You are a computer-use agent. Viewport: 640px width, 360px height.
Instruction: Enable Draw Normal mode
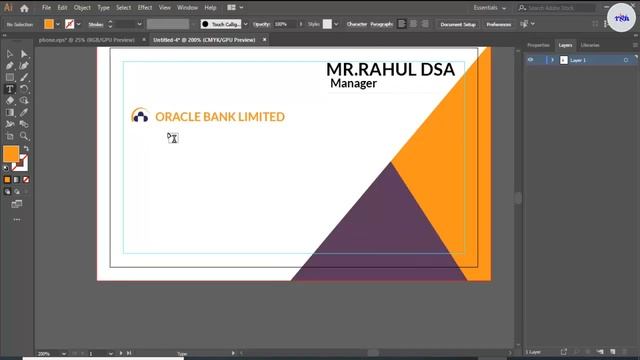(7, 191)
